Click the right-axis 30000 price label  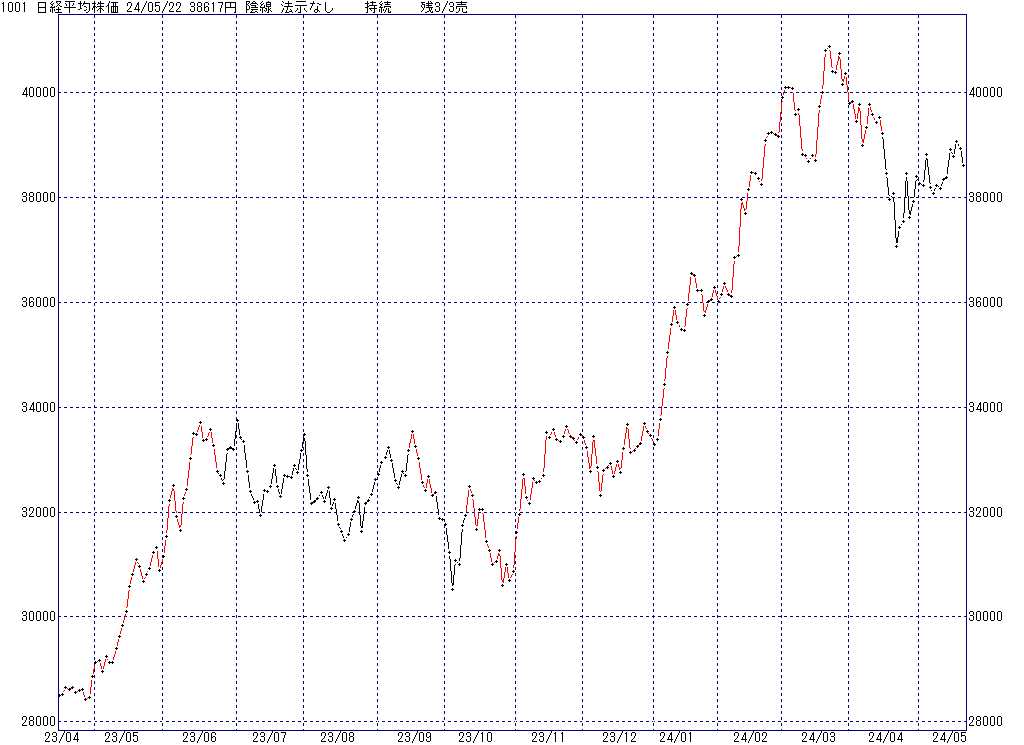[x=990, y=617]
